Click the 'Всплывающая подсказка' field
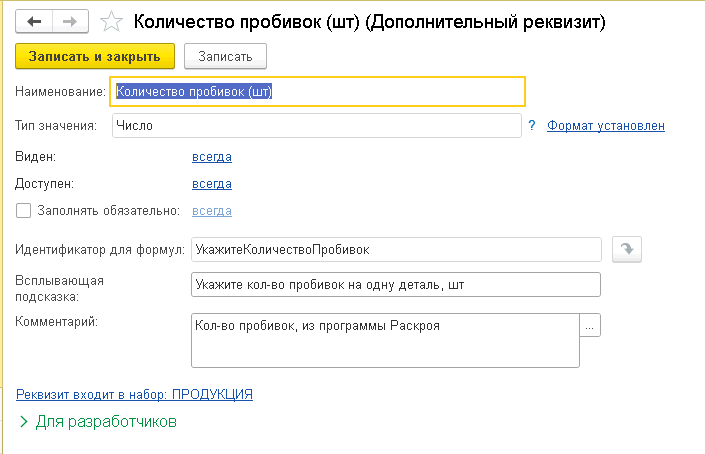 (x=395, y=285)
